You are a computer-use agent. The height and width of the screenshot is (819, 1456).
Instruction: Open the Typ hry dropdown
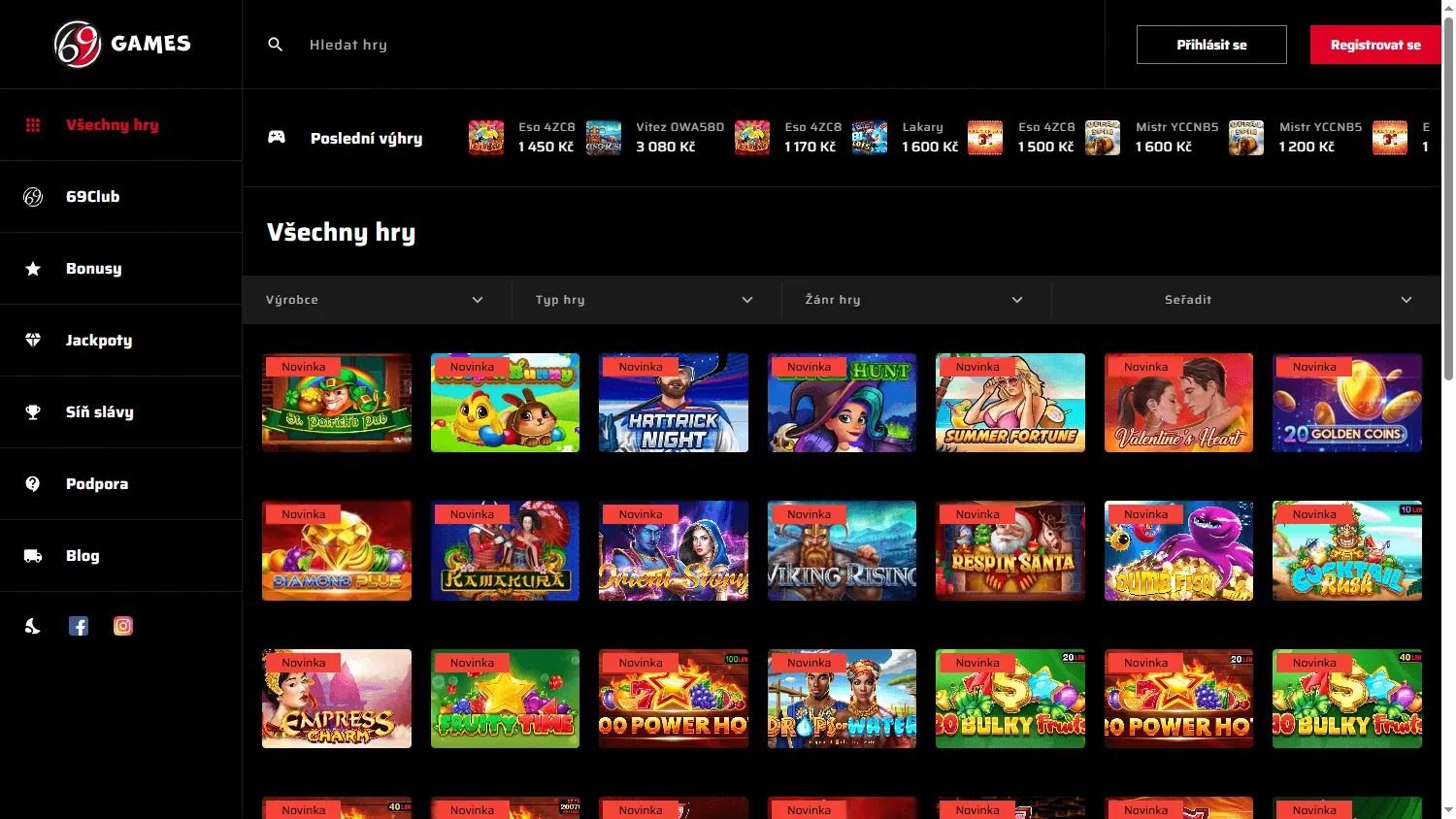point(644,299)
